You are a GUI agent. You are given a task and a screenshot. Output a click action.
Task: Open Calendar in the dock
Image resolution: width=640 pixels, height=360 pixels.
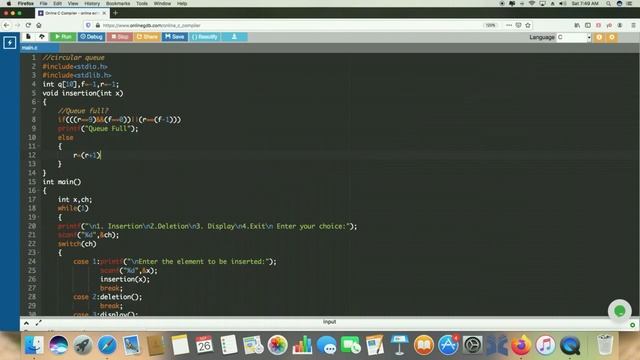204,346
